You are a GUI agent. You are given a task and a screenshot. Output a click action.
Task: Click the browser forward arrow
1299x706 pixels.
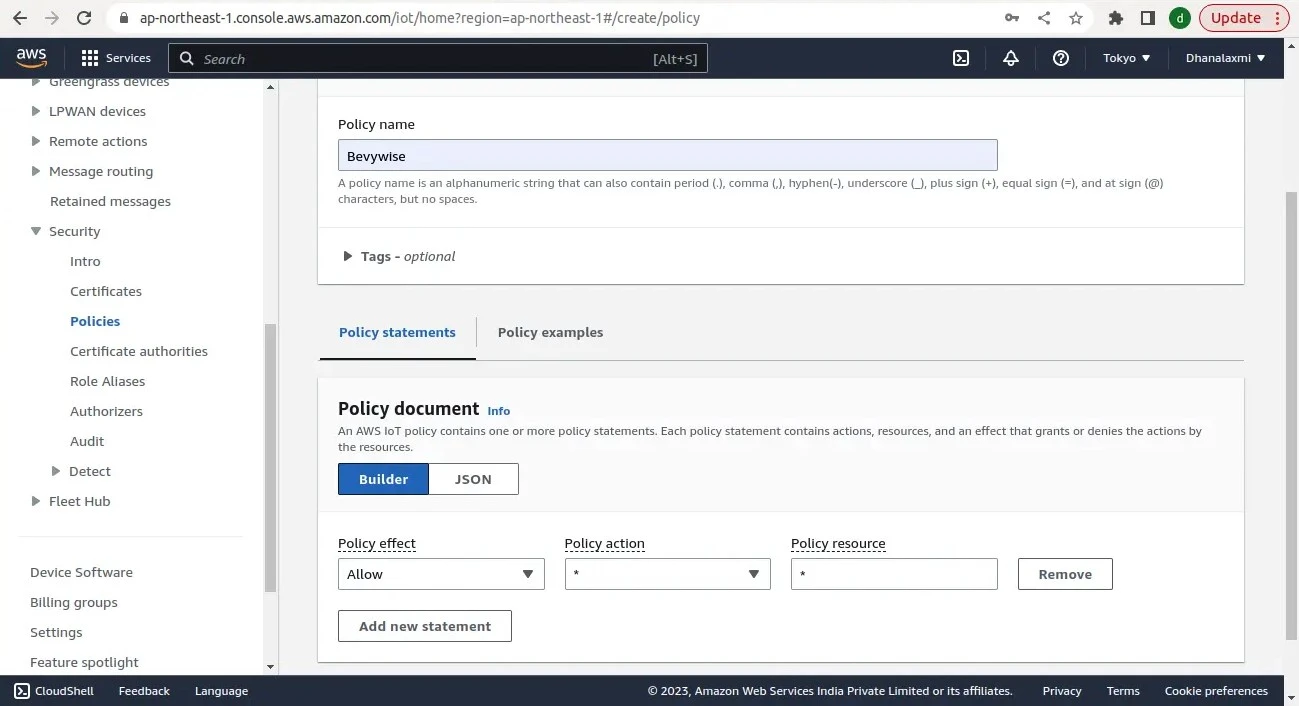point(52,18)
